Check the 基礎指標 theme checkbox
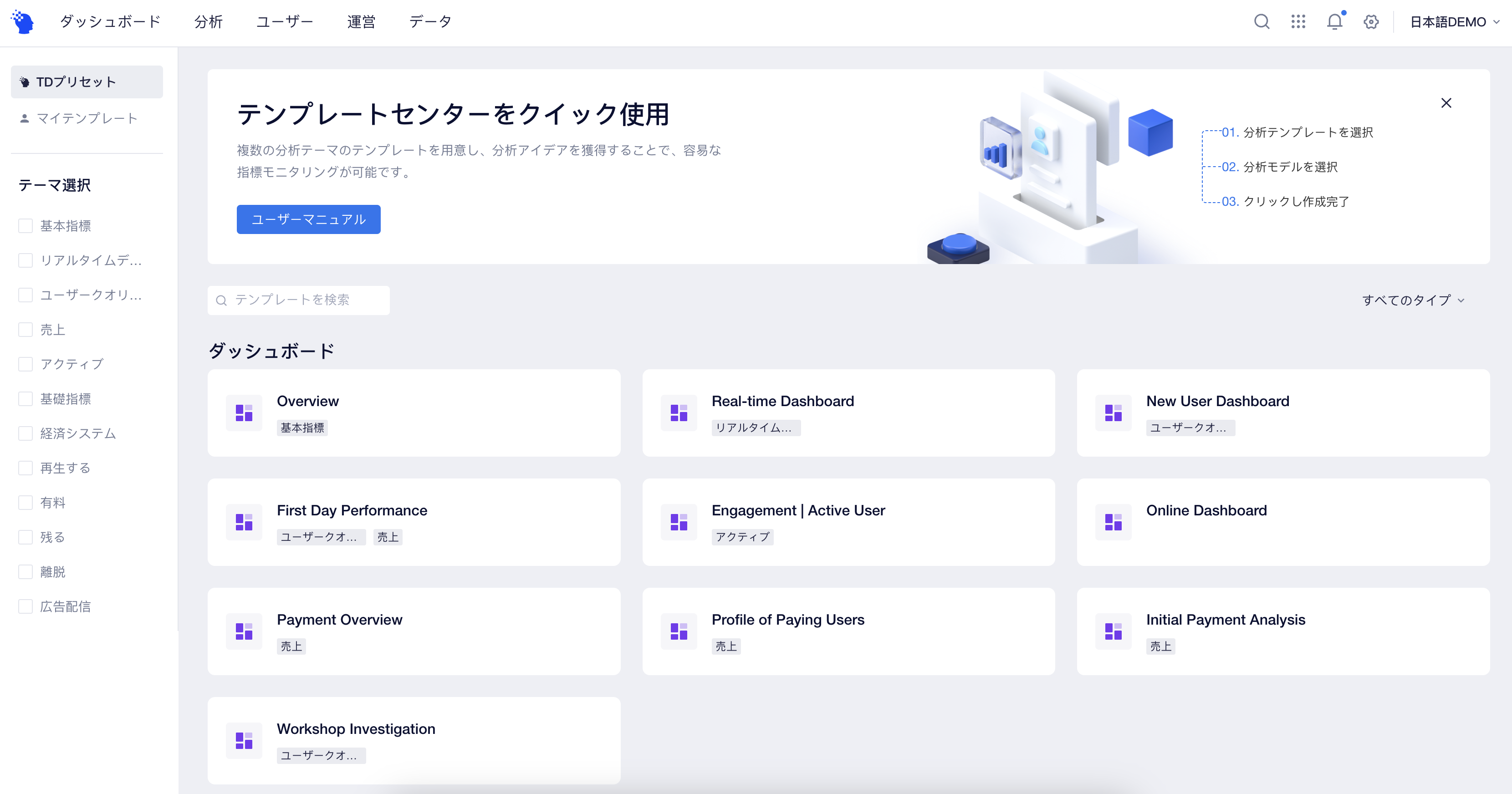The height and width of the screenshot is (794, 1512). tap(25, 399)
